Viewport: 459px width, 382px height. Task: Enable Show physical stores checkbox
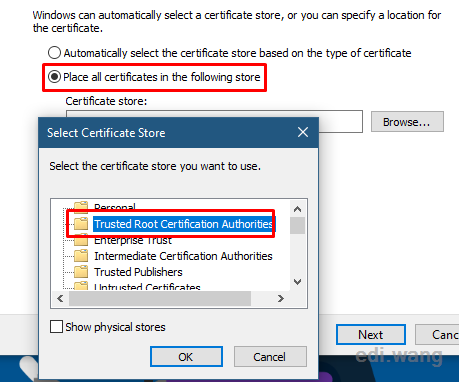click(x=56, y=327)
